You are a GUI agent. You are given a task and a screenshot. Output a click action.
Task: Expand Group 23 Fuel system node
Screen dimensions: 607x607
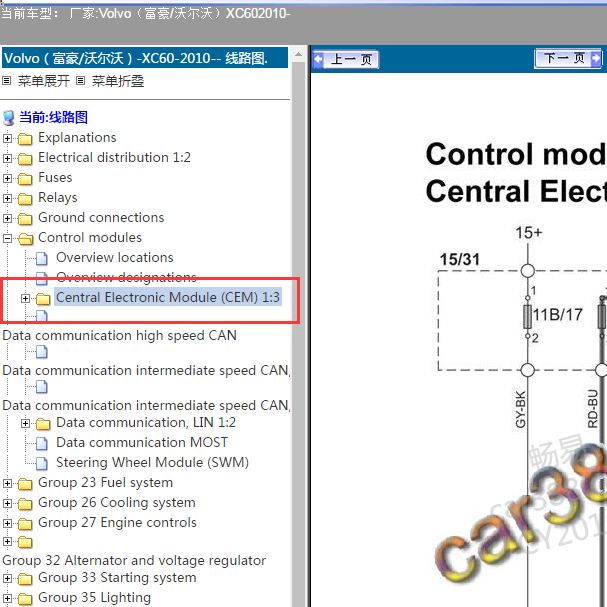7,483
